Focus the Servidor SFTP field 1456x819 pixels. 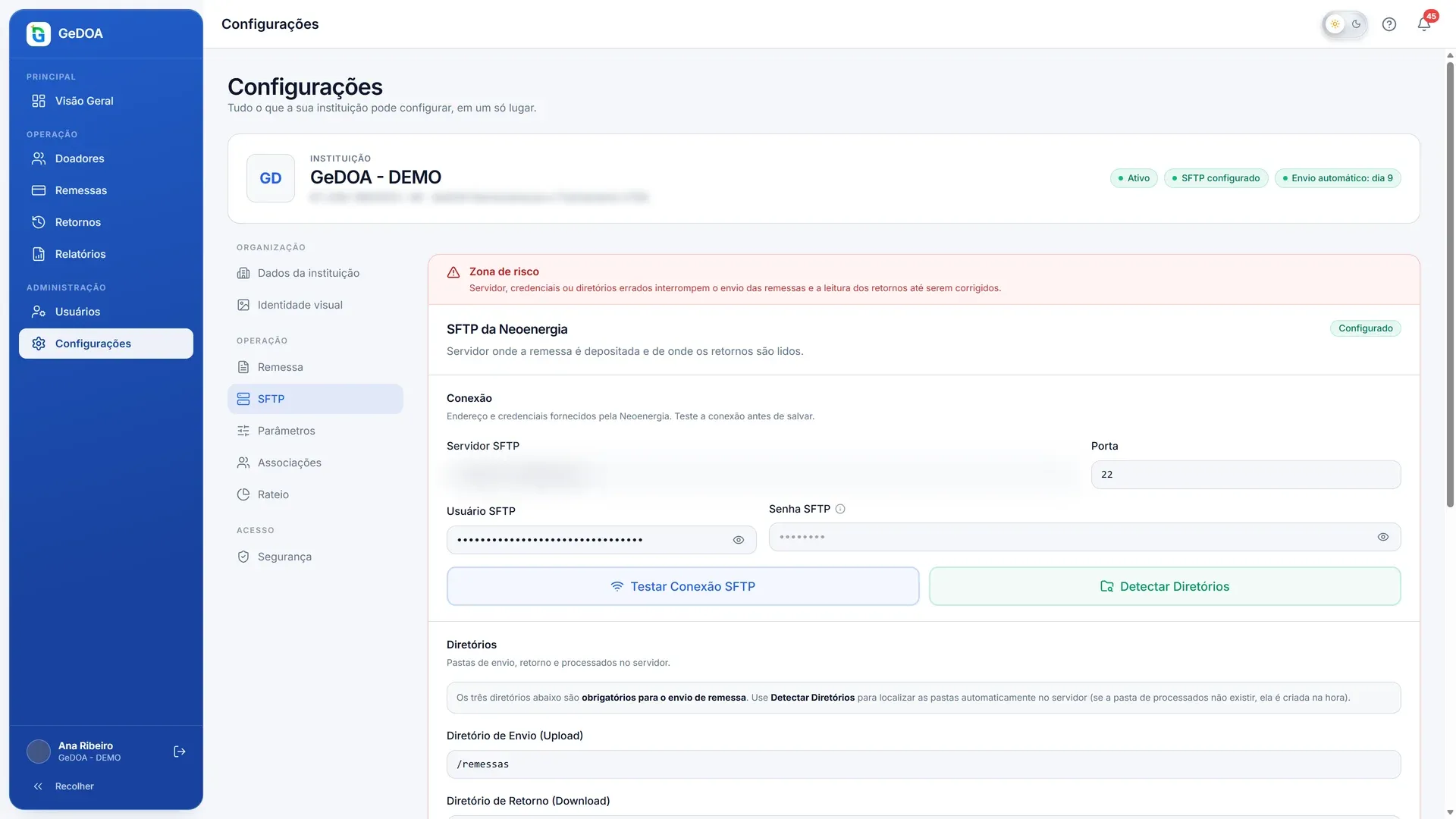tap(763, 475)
